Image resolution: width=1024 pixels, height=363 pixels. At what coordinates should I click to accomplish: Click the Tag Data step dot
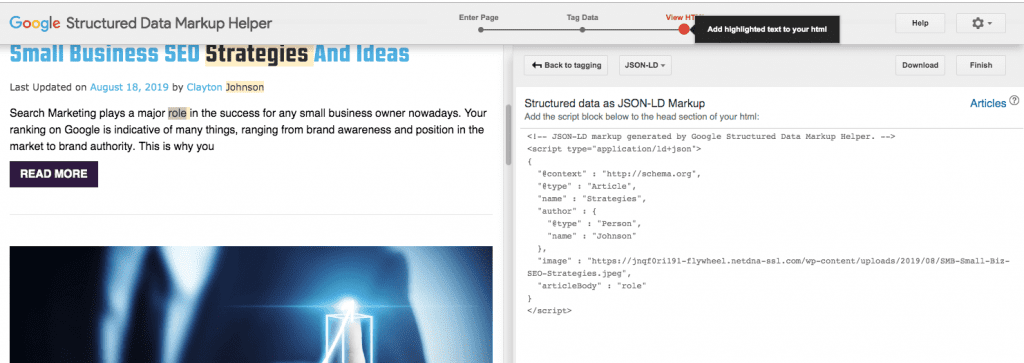coord(582,29)
